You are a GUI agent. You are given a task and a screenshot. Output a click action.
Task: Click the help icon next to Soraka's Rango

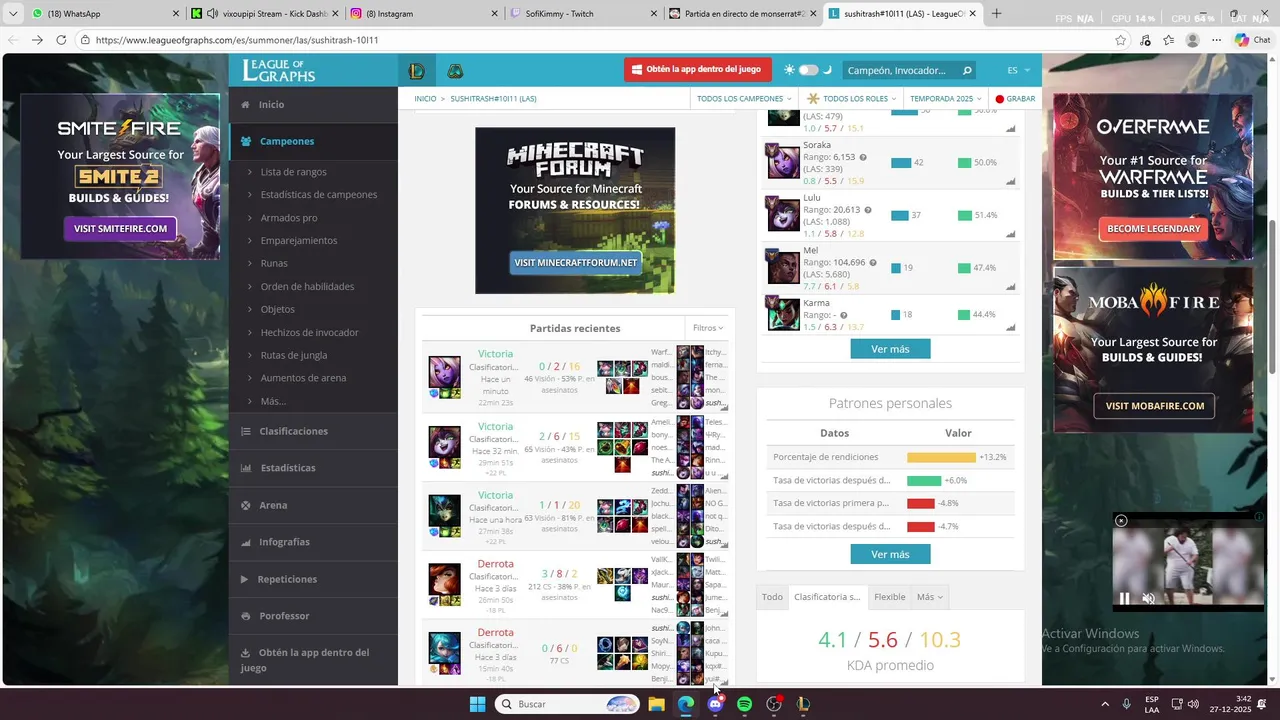863,157
